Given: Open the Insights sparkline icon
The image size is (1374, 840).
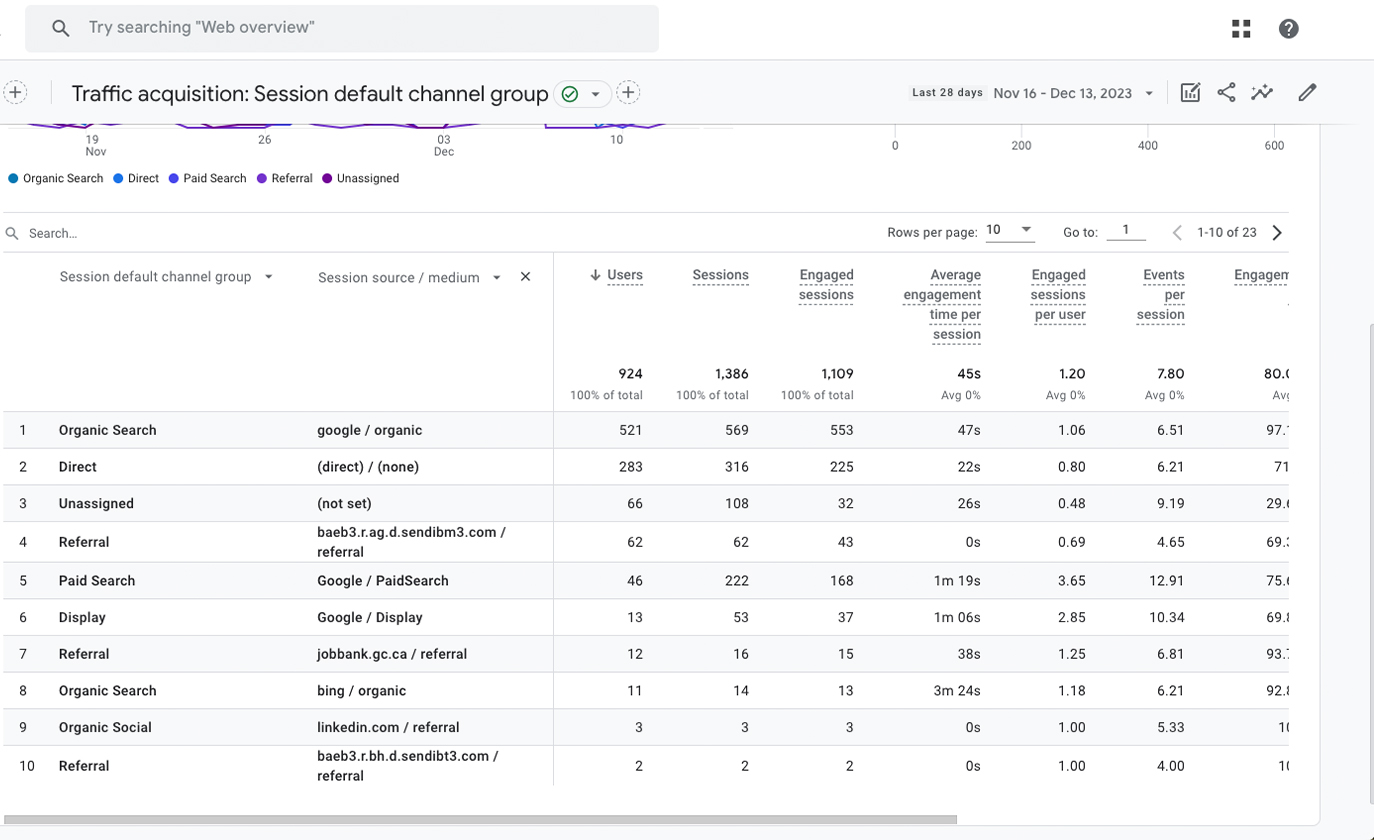Looking at the screenshot, I should click(1262, 93).
